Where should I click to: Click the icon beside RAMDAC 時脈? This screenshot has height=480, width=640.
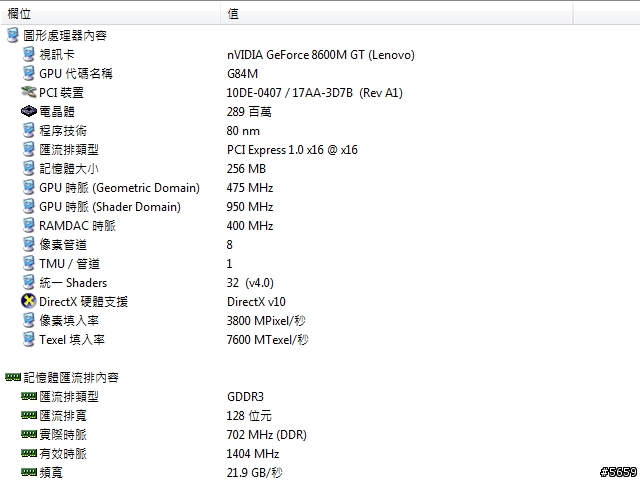point(29,225)
